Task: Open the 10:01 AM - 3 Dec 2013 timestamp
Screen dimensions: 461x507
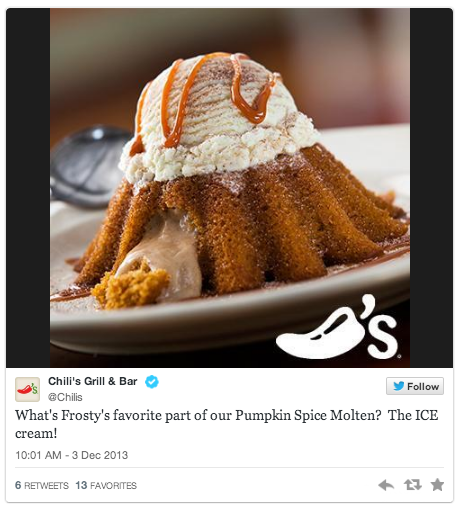Action: pos(72,455)
